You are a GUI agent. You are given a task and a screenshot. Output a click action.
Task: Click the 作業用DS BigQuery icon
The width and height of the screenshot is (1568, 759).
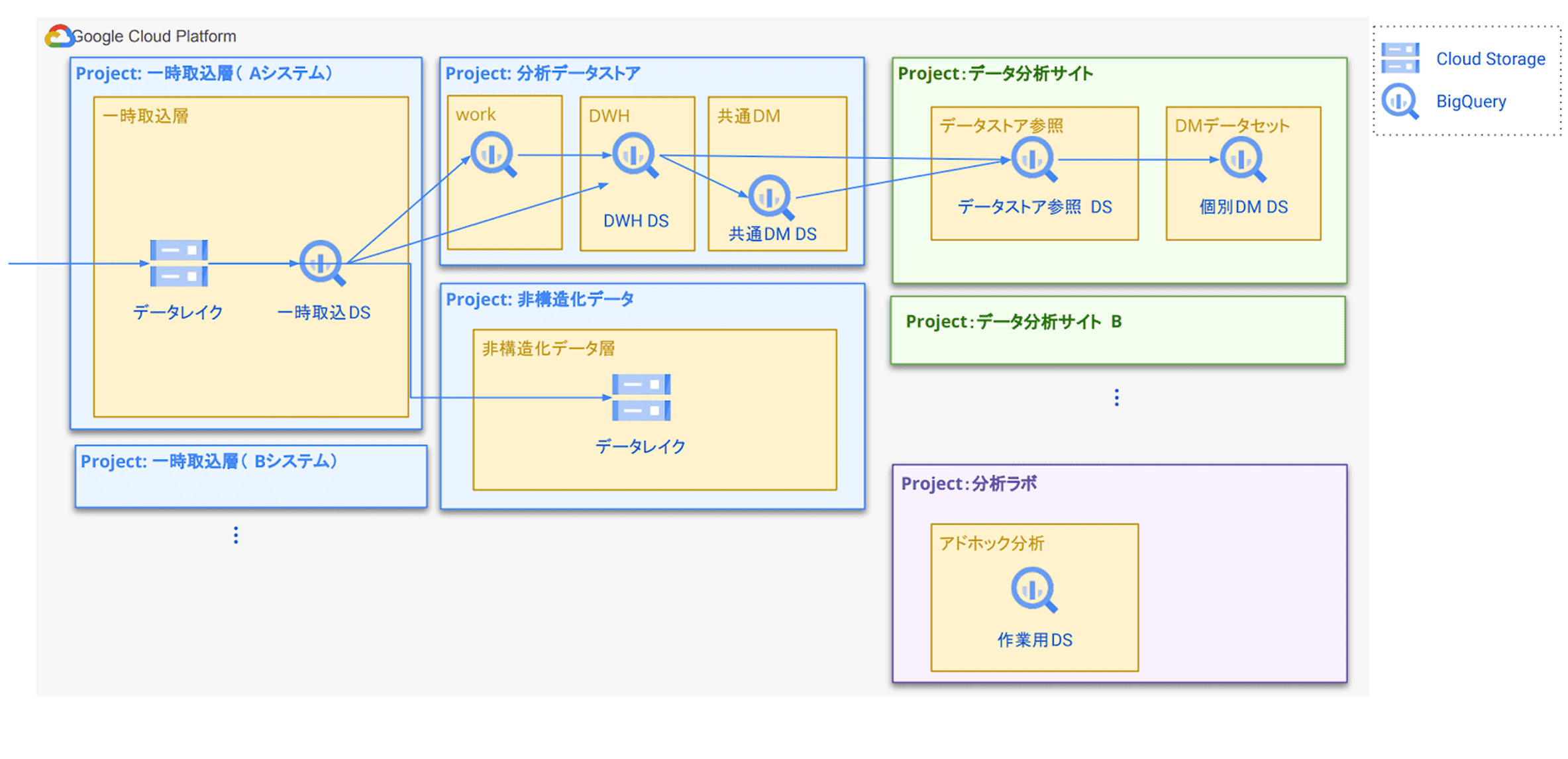tap(1033, 589)
